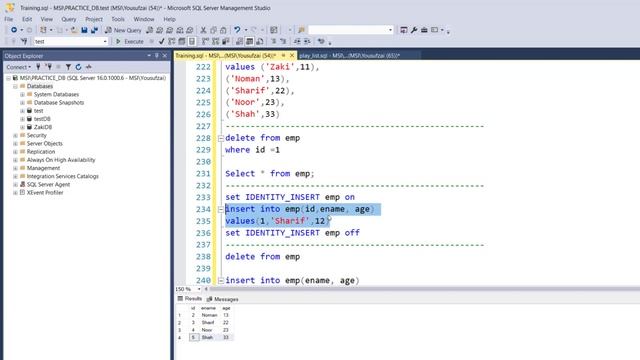
Task: Select the XEvent Profiler item
Action: [x=45, y=192]
